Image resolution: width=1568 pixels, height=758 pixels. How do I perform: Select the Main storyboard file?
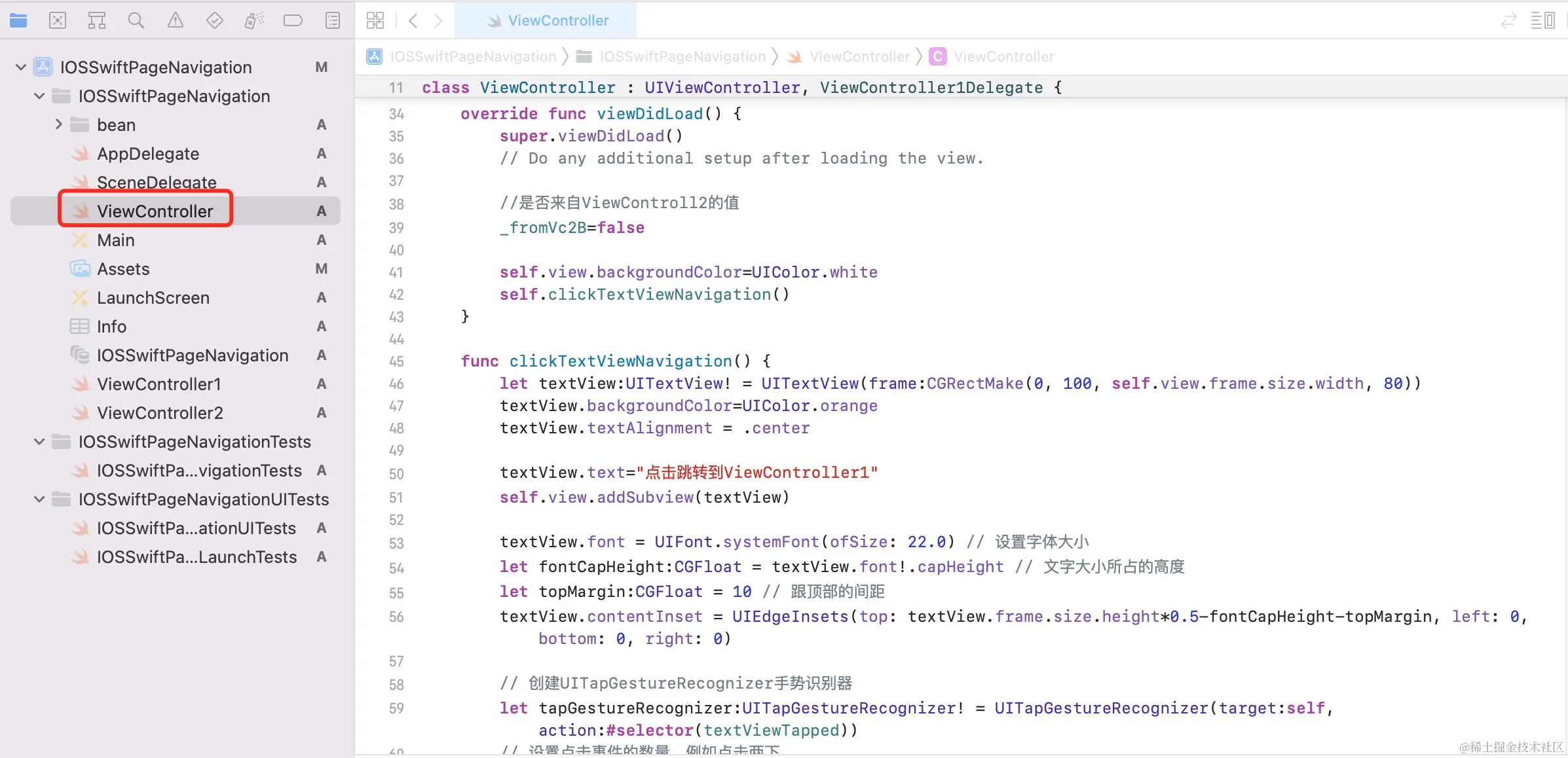pyautogui.click(x=116, y=240)
